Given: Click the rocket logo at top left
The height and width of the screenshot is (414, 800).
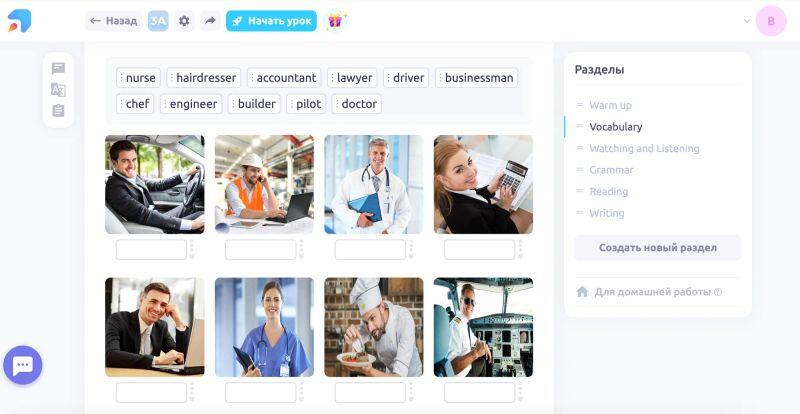Looking at the screenshot, I should click(x=19, y=21).
